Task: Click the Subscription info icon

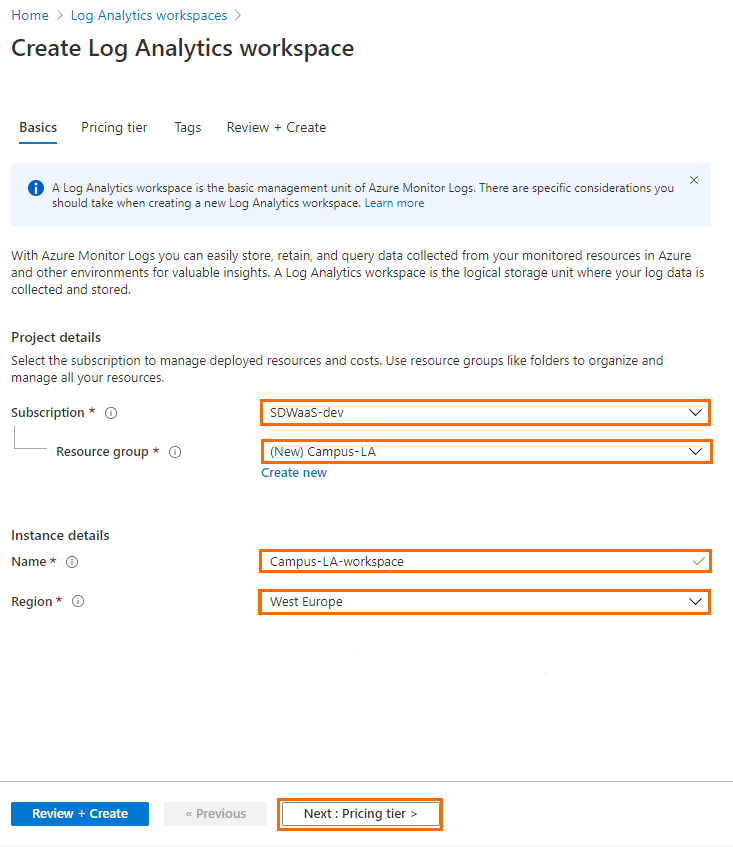Action: click(111, 413)
